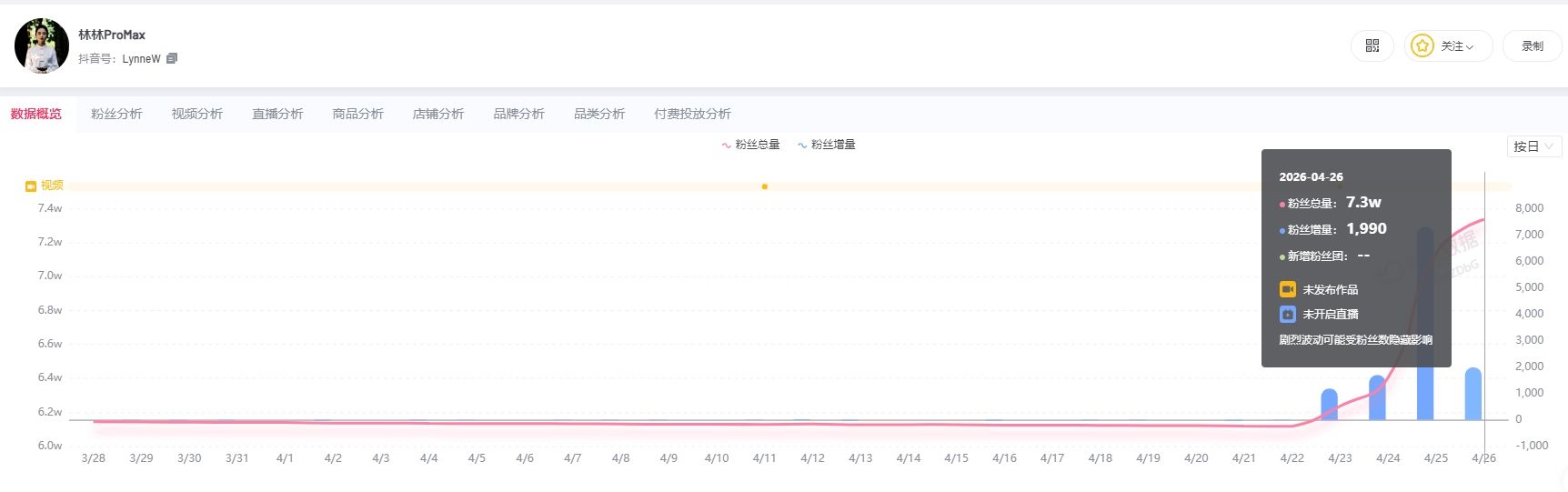Click the 未发布作品 camera icon
Viewport: 1568px width, 492px height.
pyautogui.click(x=1287, y=289)
